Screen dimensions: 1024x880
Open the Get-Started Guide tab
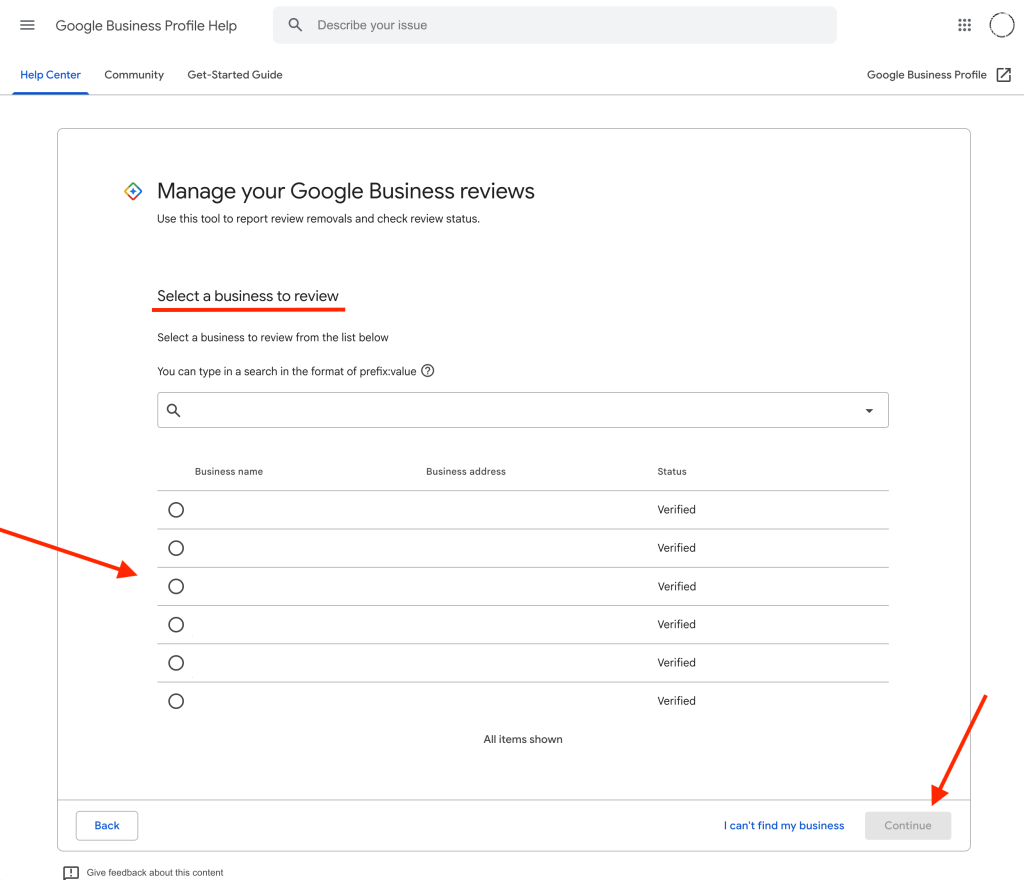click(235, 75)
